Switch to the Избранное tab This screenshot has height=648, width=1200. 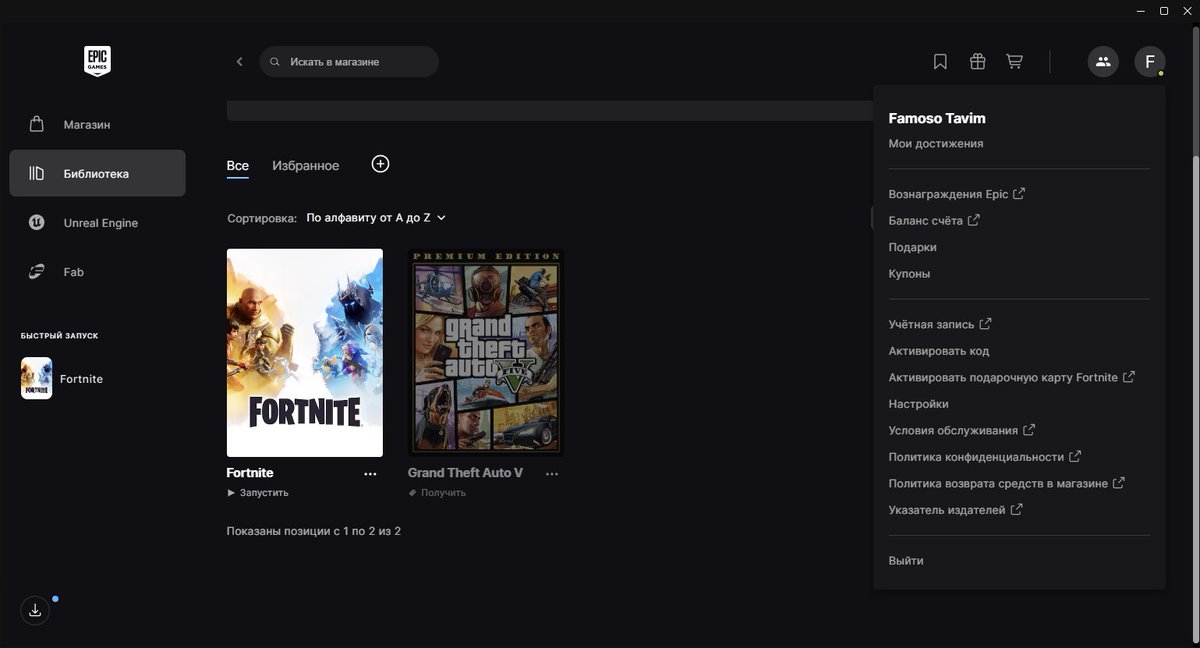[305, 166]
